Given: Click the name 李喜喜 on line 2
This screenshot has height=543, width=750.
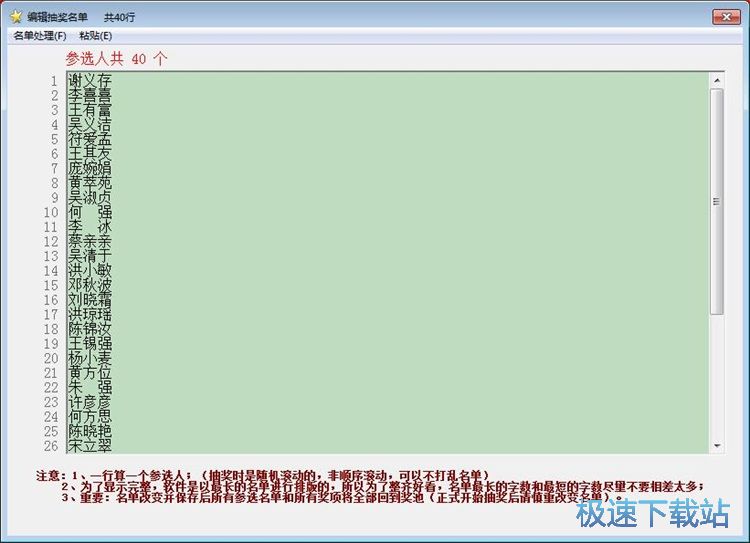Looking at the screenshot, I should pyautogui.click(x=90, y=95).
